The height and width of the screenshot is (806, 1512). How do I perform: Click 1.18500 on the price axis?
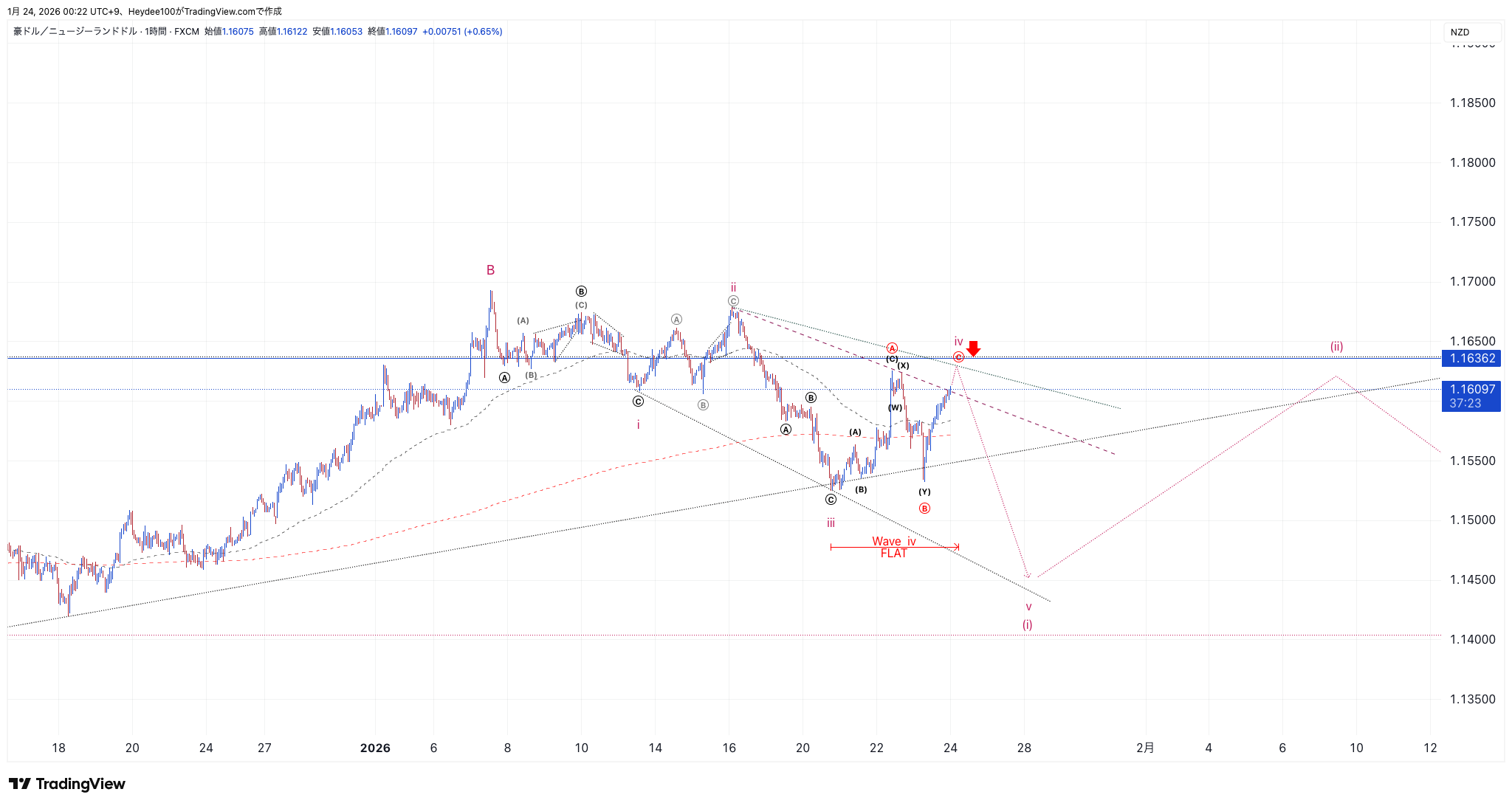click(1472, 103)
